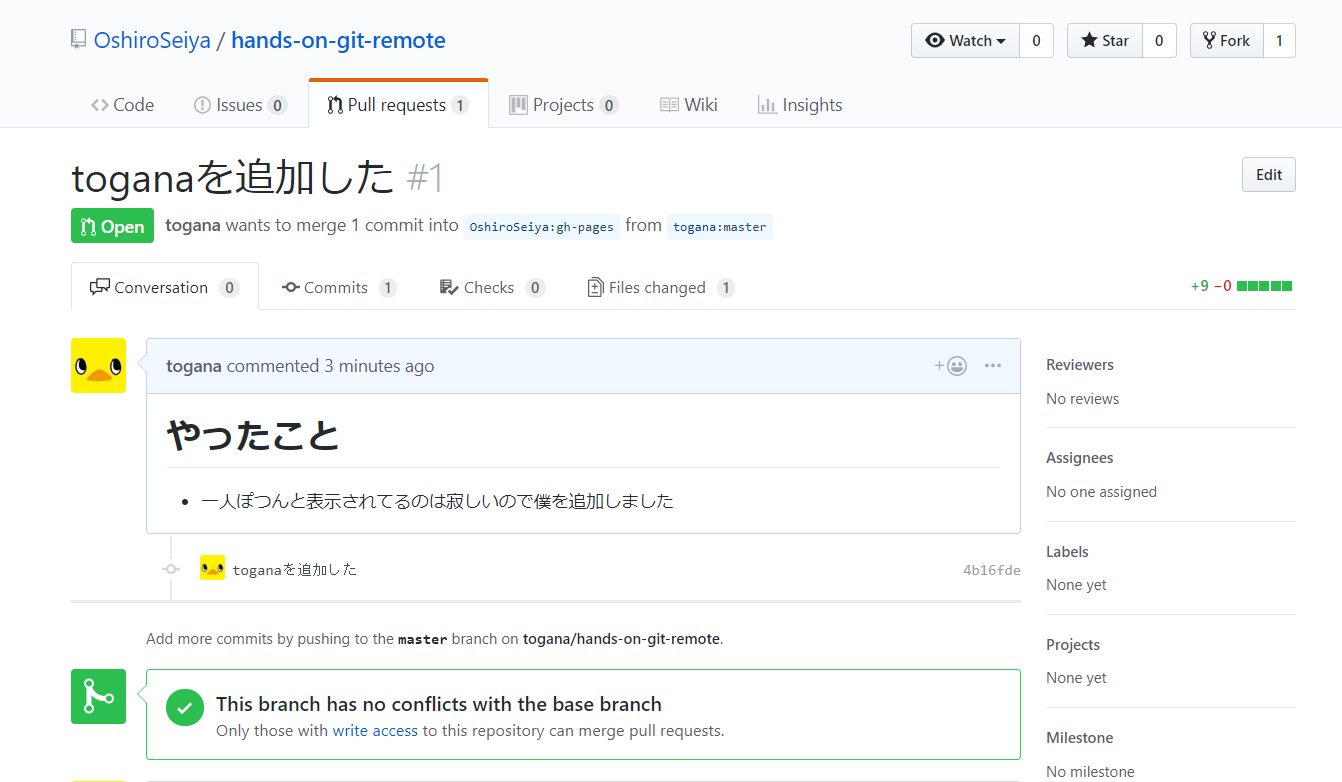This screenshot has width=1342, height=782.
Task: Click the OshiroSeiya:gh-pages base branch label
Action: click(541, 227)
